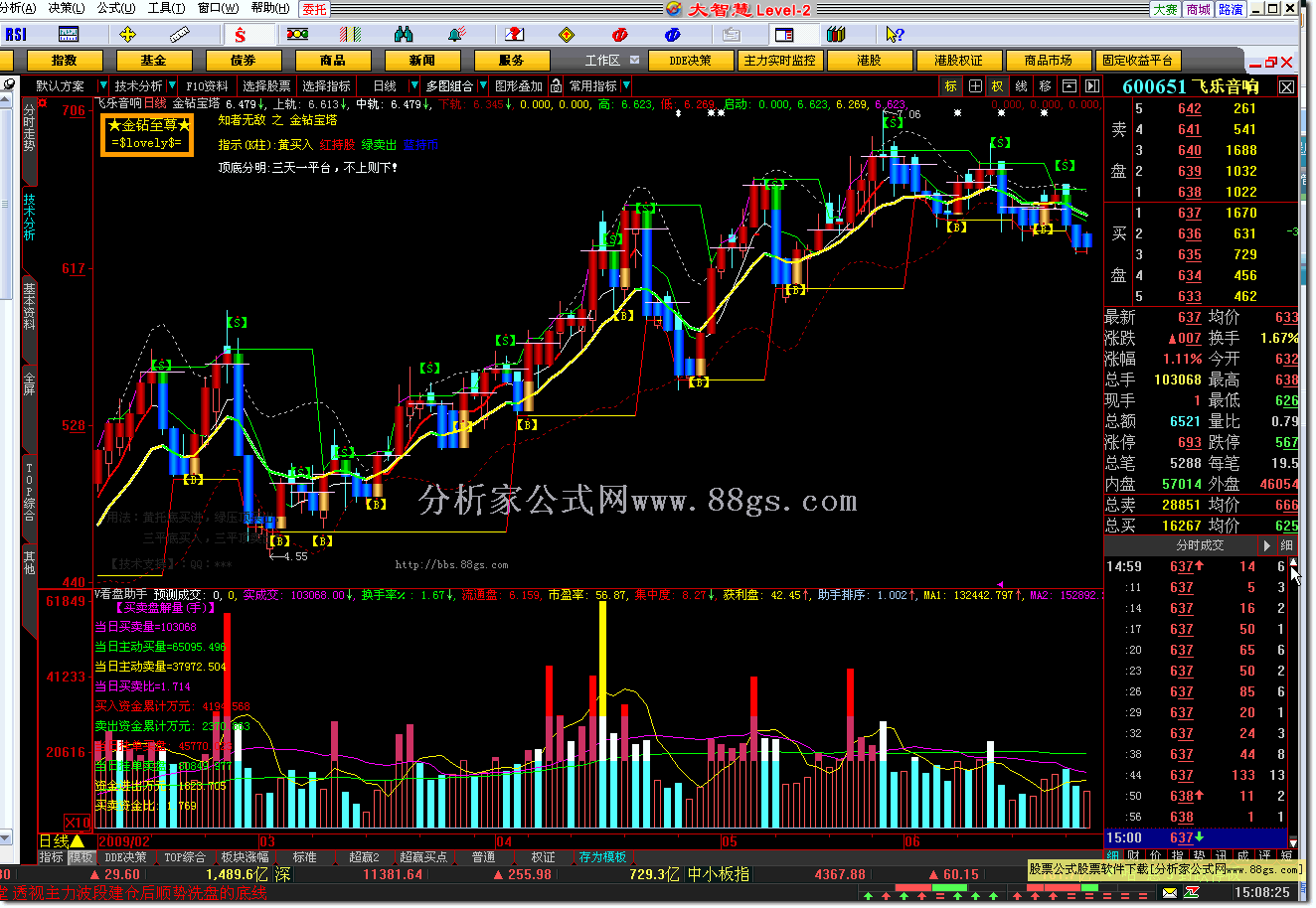Click the 港股权证 button
Viewport: 1316px width, 908px height.
(x=959, y=61)
